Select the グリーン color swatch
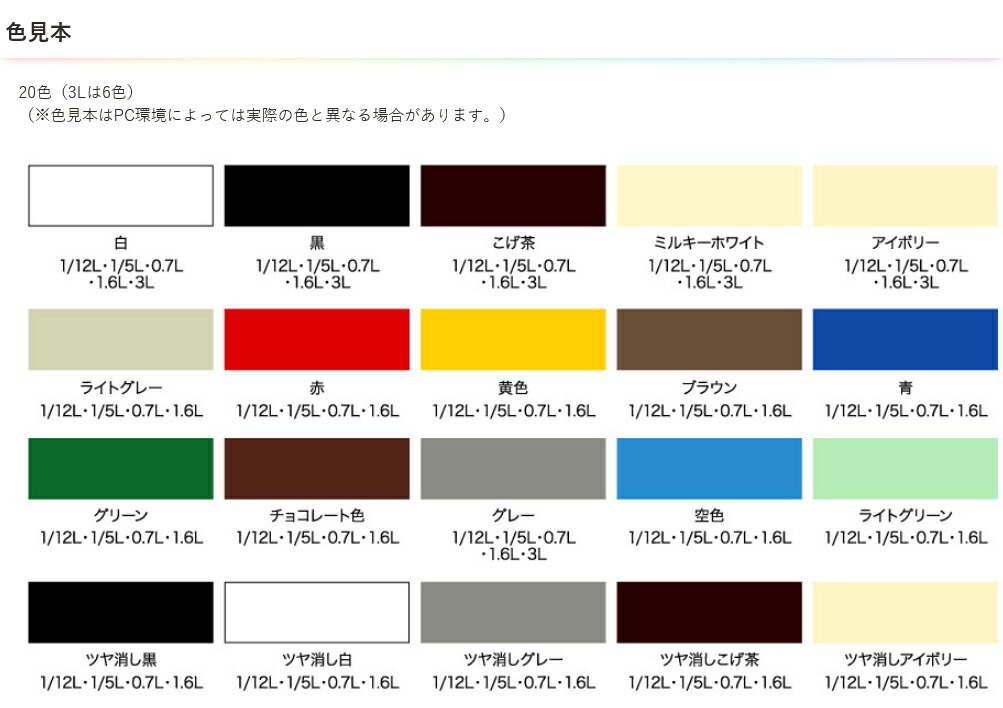 pyautogui.click(x=120, y=469)
